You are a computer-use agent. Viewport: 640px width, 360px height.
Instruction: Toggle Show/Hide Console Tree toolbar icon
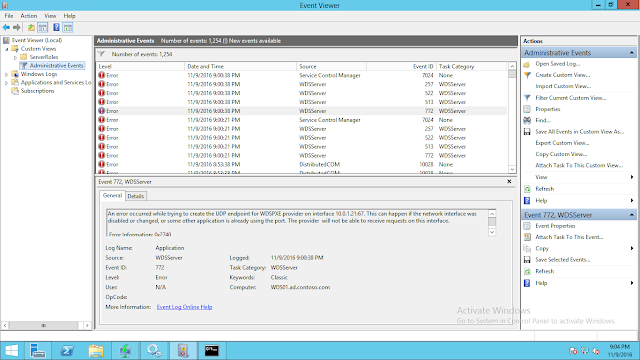pos(43,28)
